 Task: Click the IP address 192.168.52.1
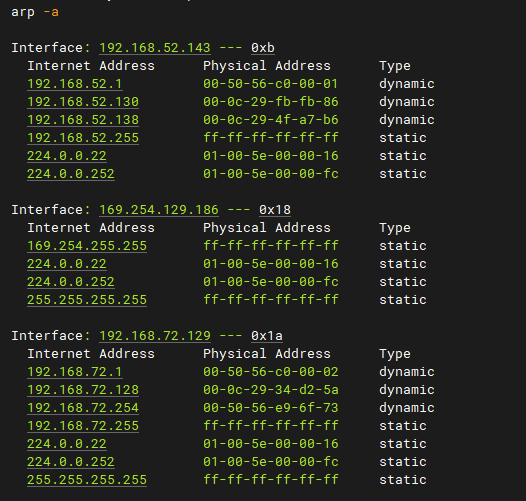[75, 84]
